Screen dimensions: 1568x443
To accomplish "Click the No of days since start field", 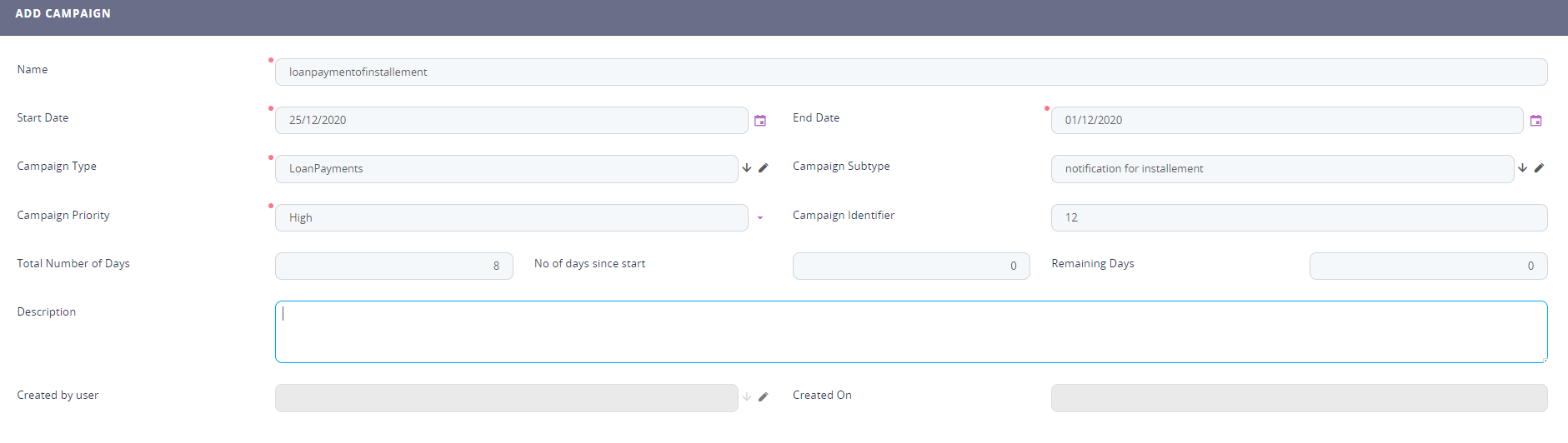I will [910, 266].
